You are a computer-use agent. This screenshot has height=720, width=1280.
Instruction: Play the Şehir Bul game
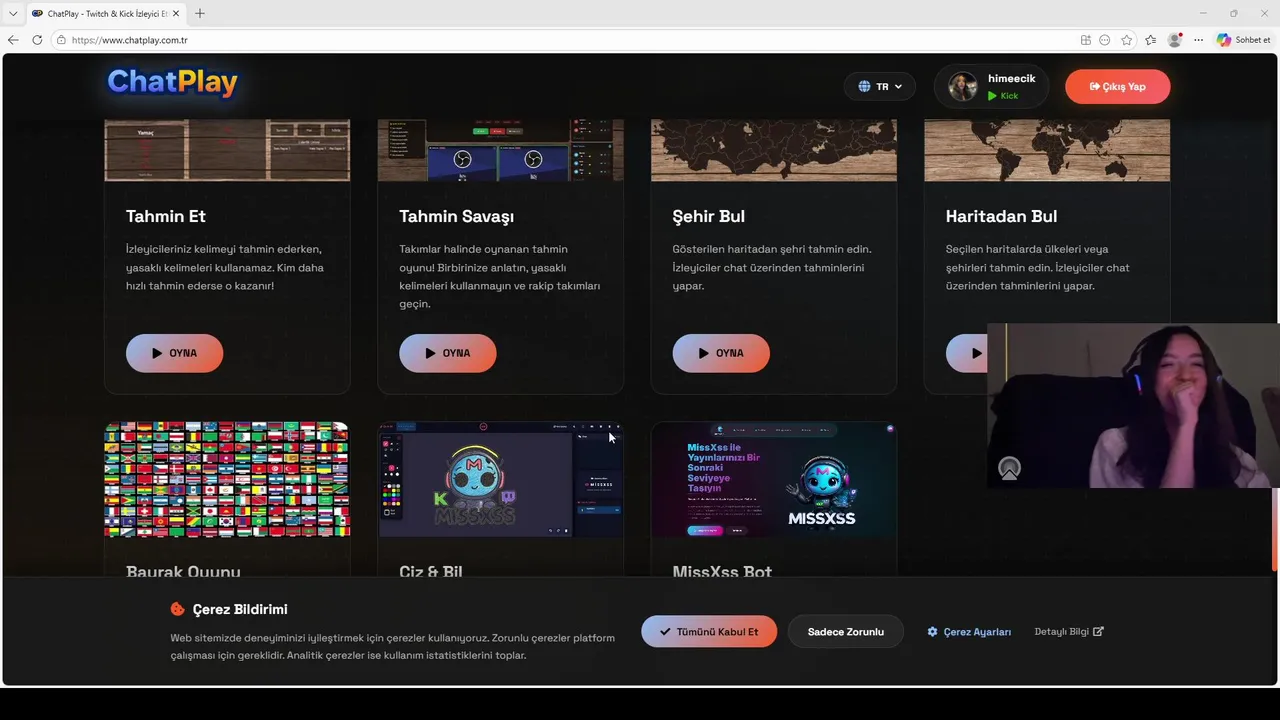[x=721, y=353]
